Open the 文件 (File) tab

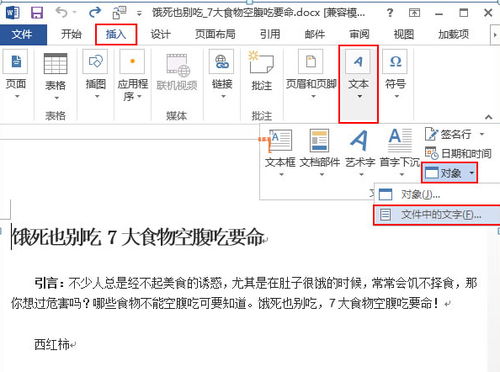23,34
